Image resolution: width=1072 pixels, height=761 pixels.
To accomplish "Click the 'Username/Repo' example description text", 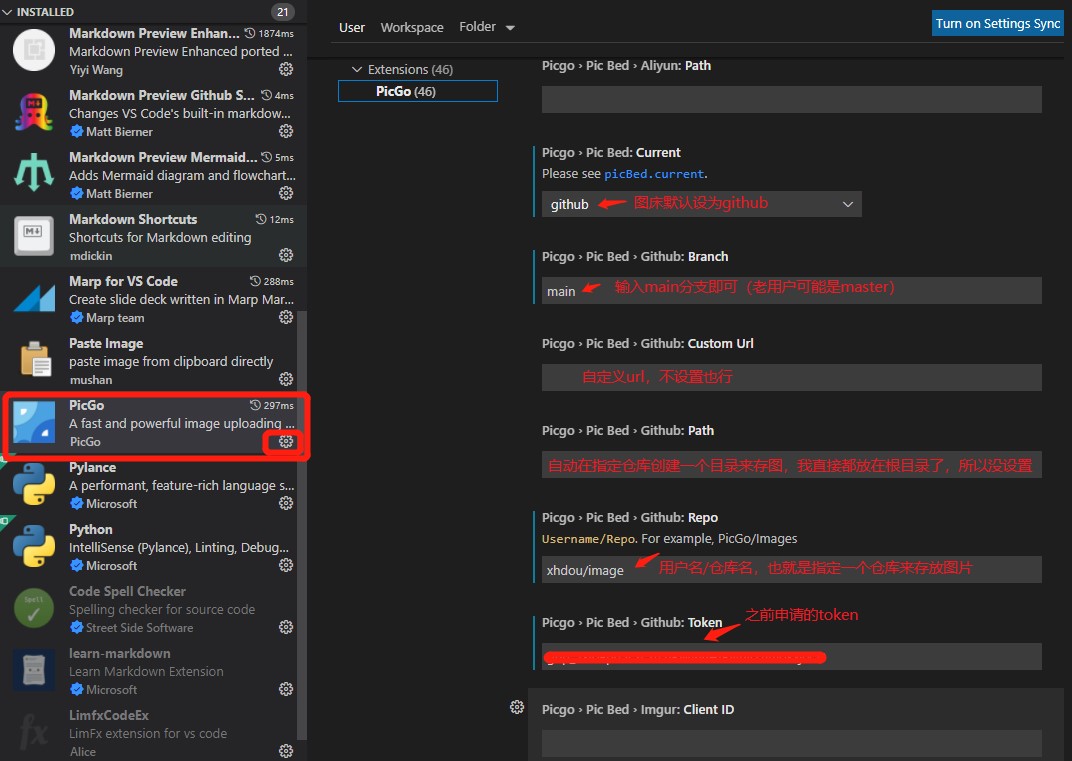I will click(x=669, y=539).
